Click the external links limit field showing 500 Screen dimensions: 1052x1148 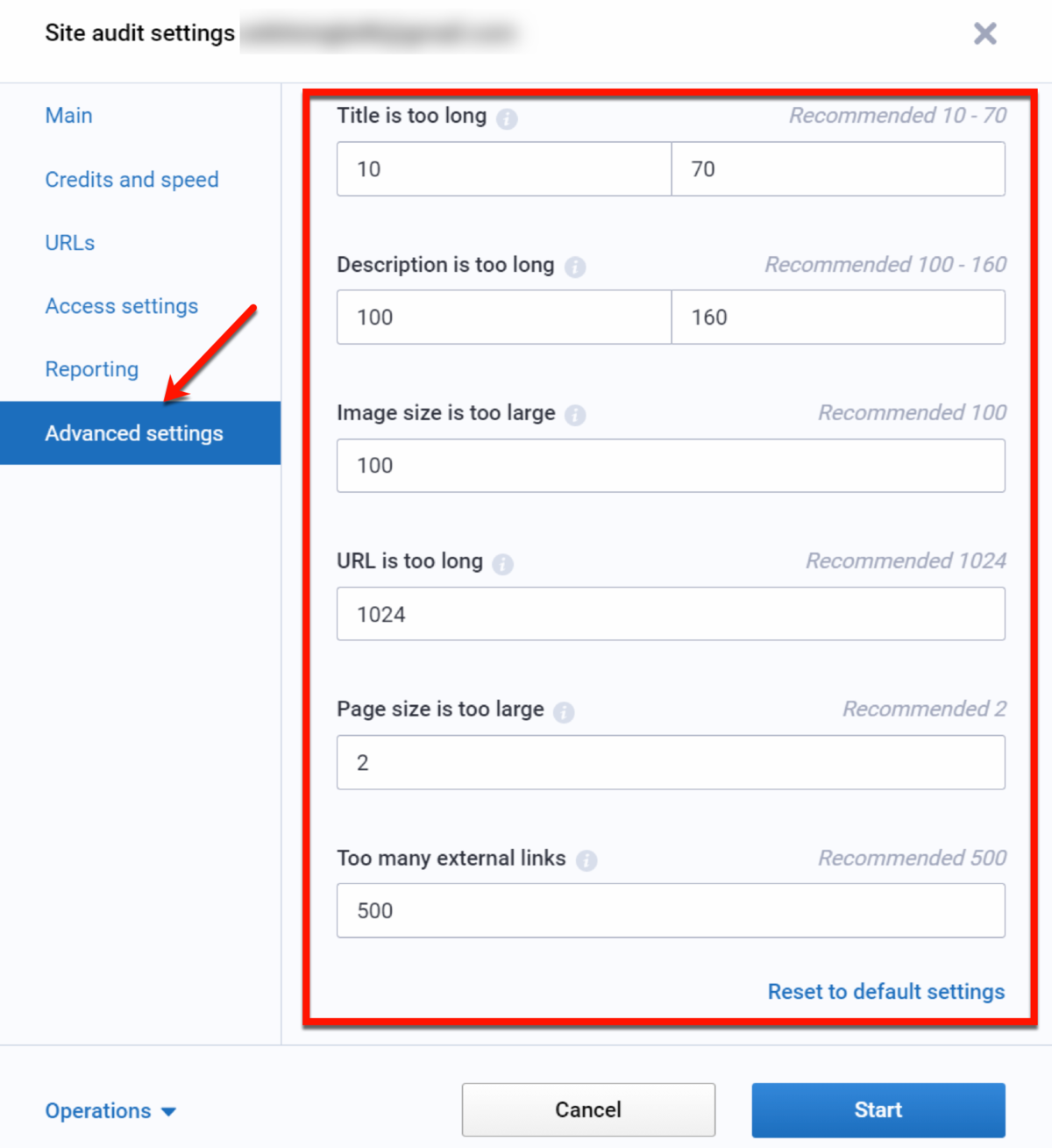pos(670,910)
